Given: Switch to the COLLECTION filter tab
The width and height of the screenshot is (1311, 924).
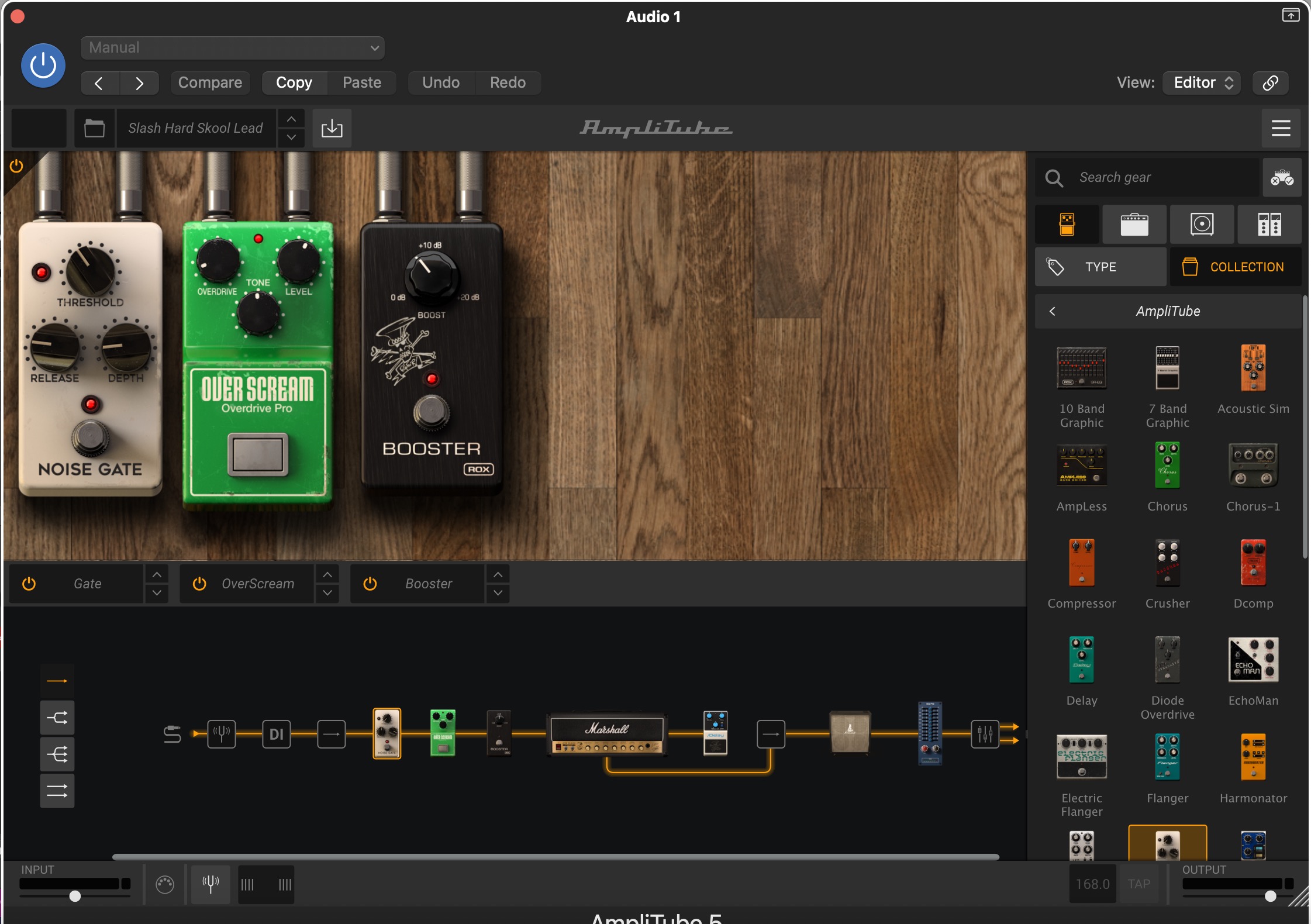Looking at the screenshot, I should pos(1236,267).
